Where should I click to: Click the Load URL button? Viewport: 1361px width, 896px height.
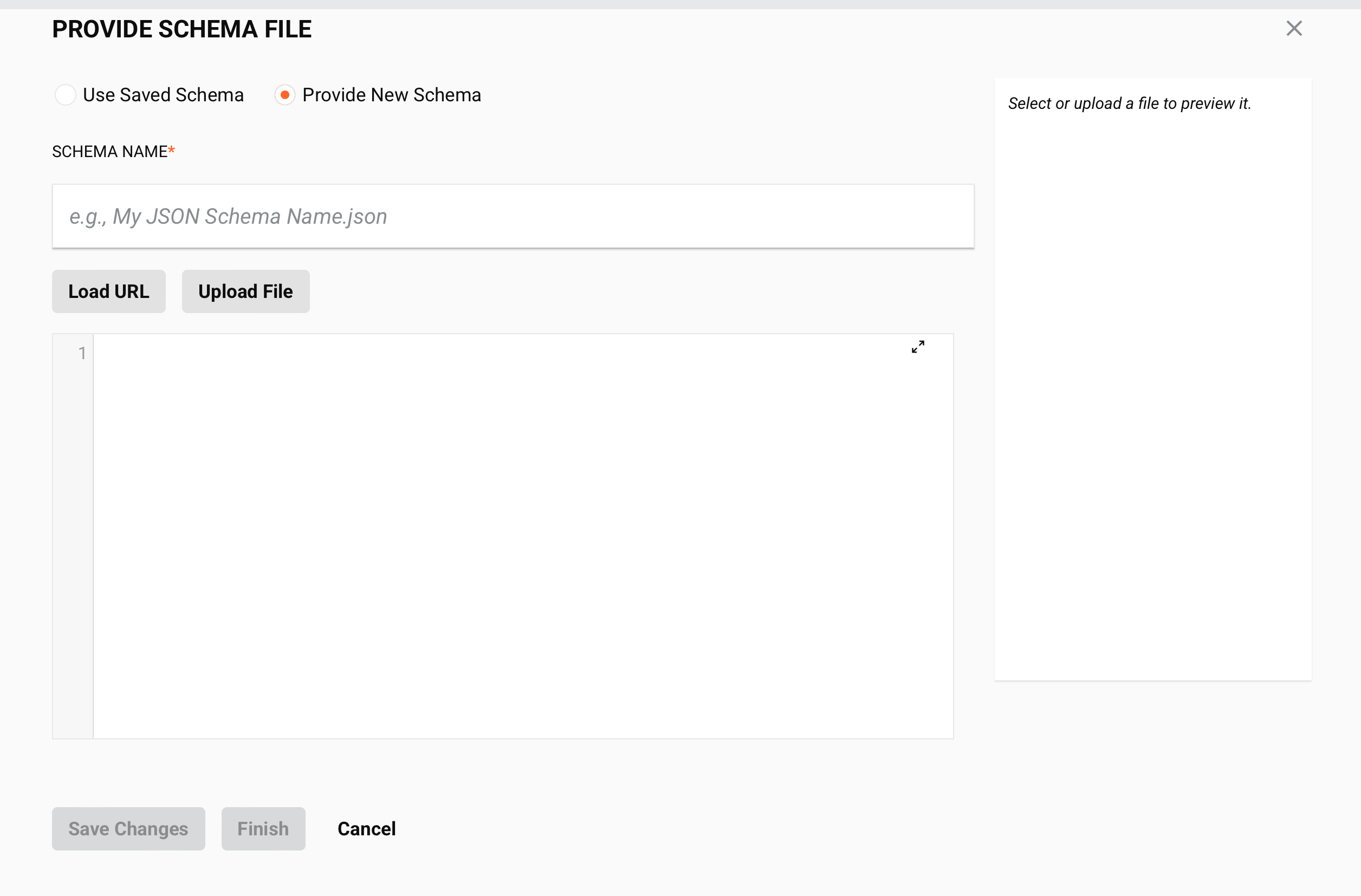pyautogui.click(x=108, y=291)
